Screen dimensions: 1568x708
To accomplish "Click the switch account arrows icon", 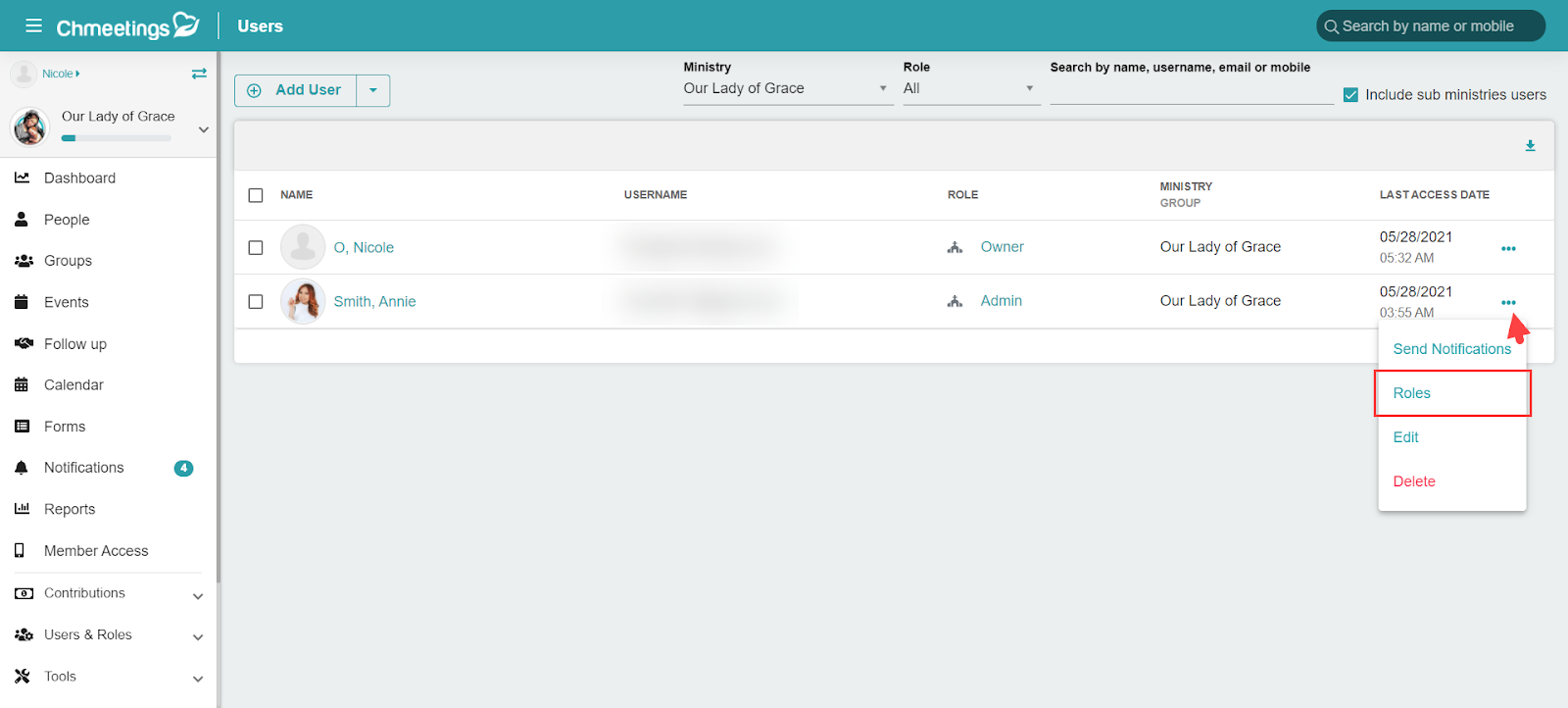I will (x=199, y=74).
